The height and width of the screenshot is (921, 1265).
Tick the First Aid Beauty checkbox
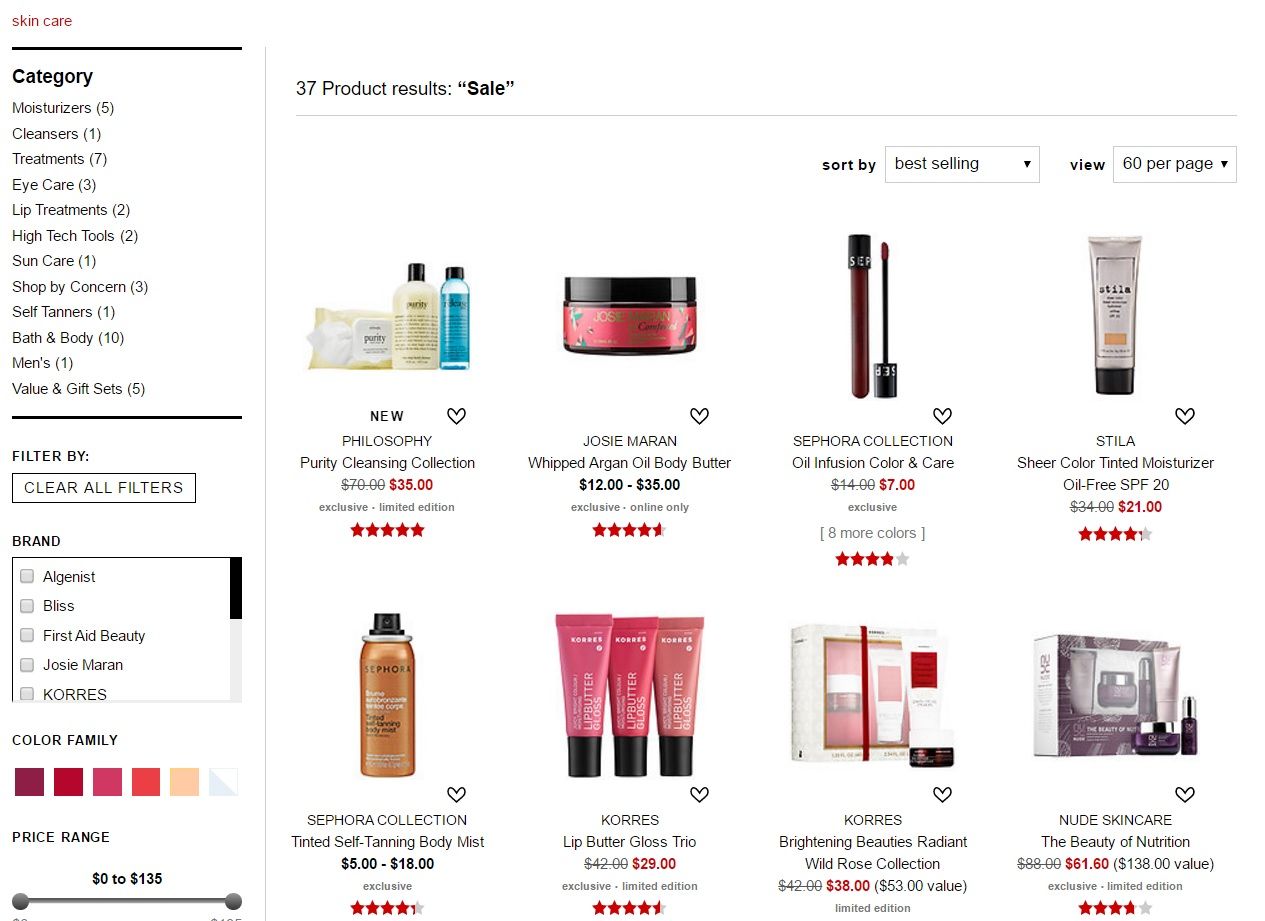pyautogui.click(x=27, y=635)
